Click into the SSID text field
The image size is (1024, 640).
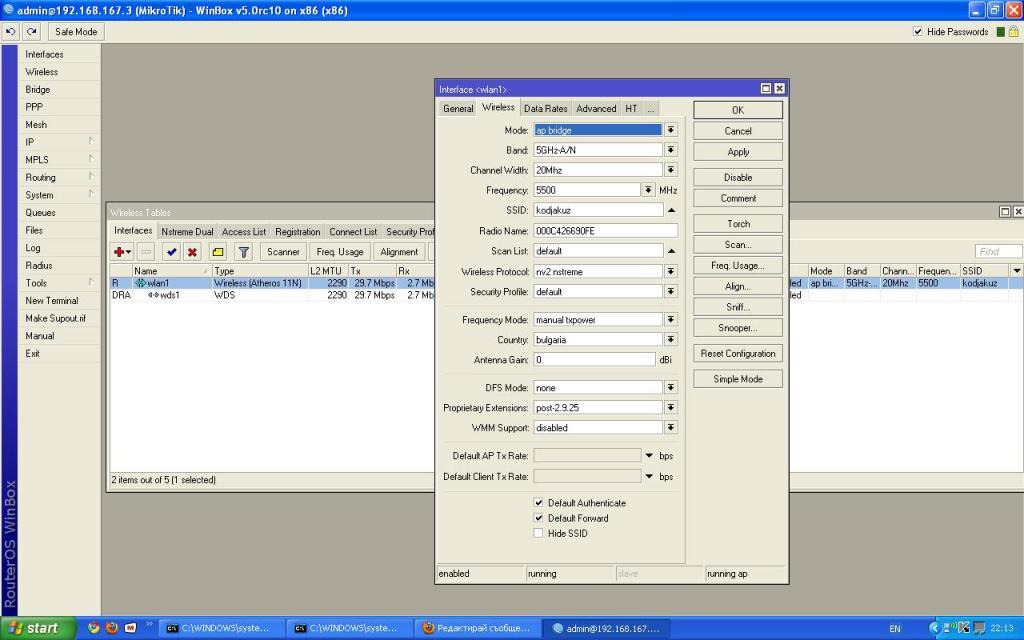(x=598, y=210)
